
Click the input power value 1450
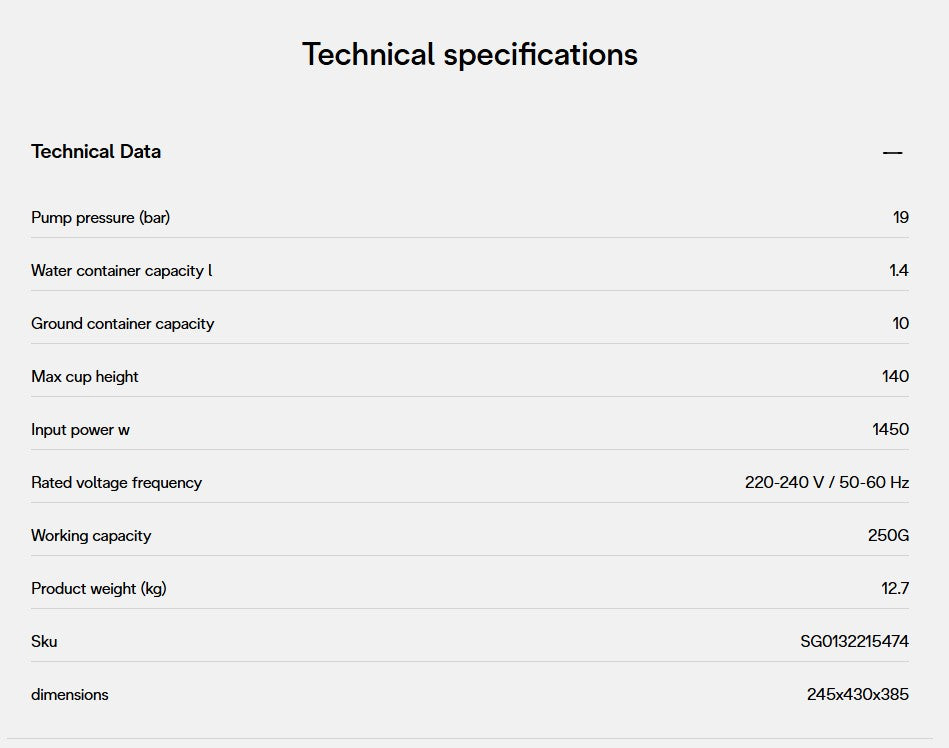(x=890, y=430)
